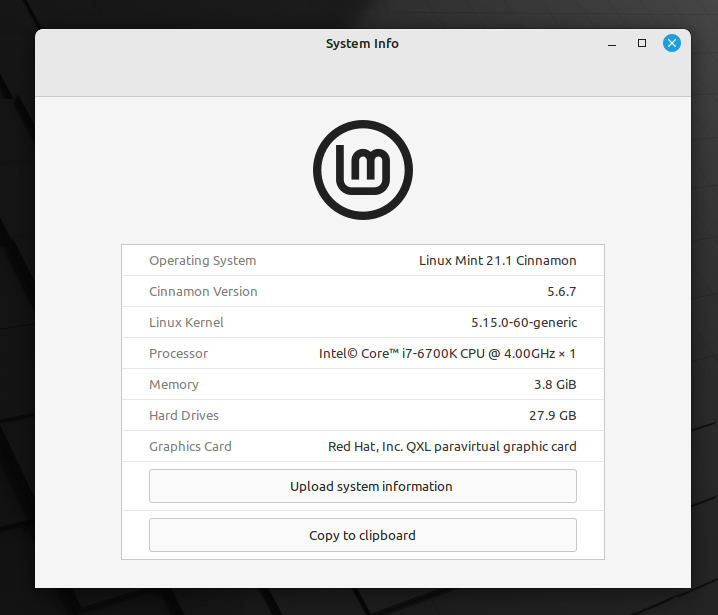This screenshot has width=718, height=615.
Task: Select the System Info title text
Action: (x=362, y=44)
